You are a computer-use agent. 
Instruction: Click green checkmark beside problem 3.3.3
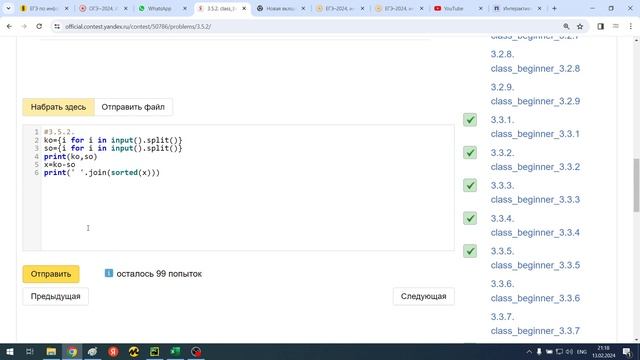(x=470, y=185)
